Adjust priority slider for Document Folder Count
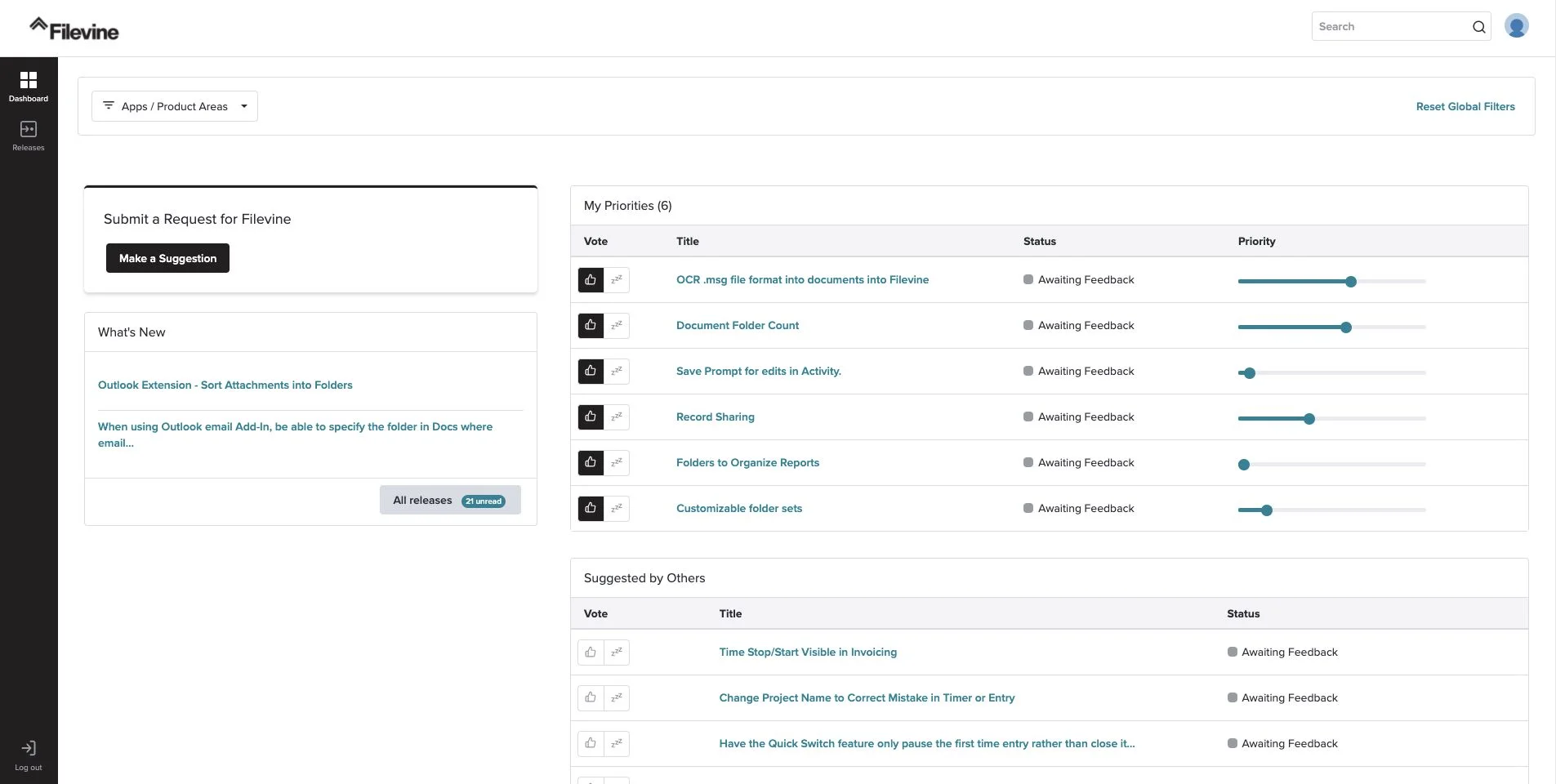 coord(1346,327)
